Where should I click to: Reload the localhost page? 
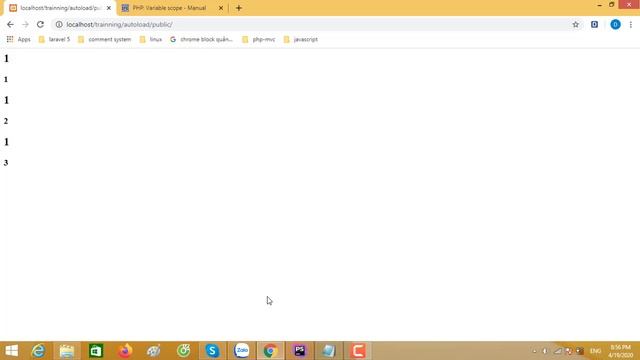40,24
